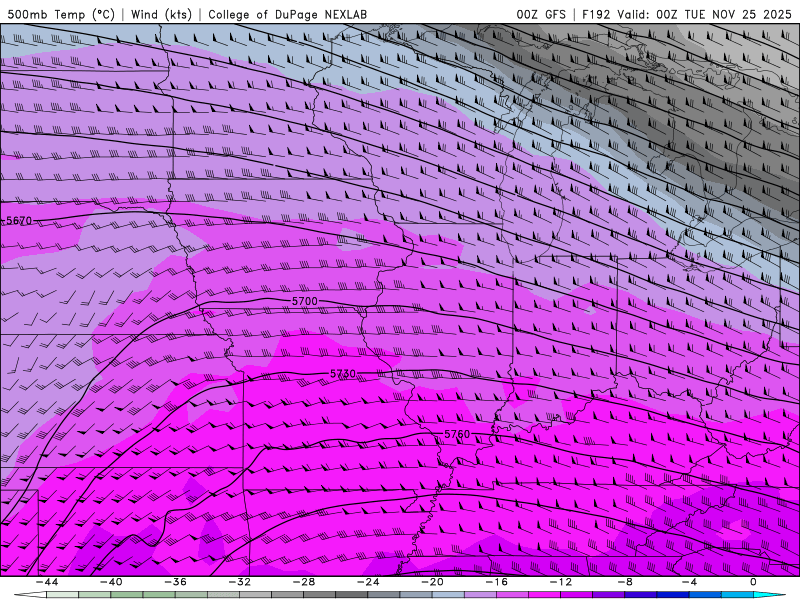Click the "College of DuPage NEXLAB" credit text

point(287,14)
